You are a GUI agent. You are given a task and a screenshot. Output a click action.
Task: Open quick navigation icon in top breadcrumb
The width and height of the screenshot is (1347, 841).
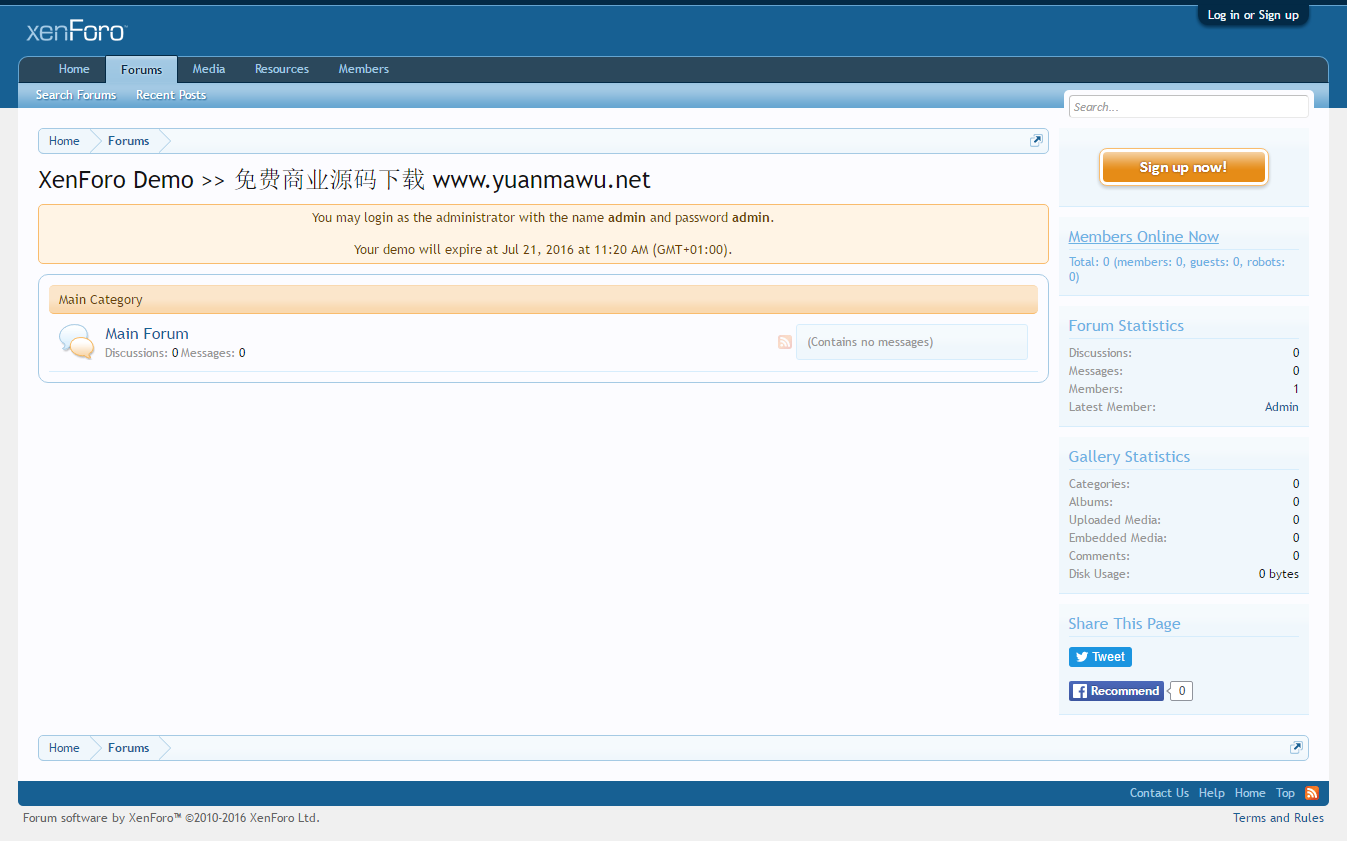[x=1036, y=141]
